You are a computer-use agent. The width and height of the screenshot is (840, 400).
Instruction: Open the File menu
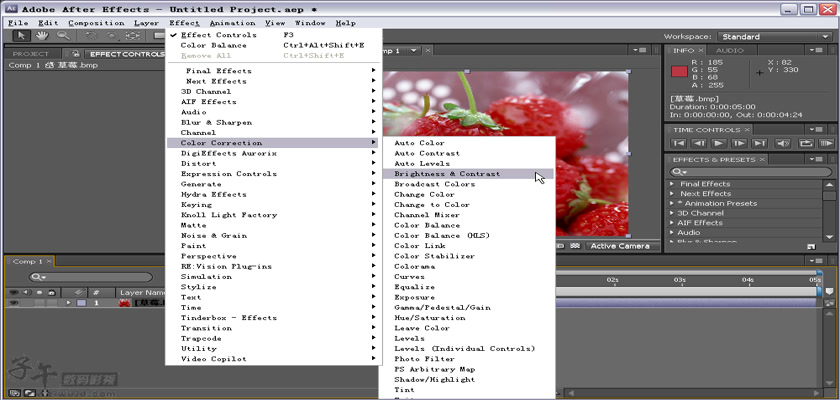pyautogui.click(x=18, y=23)
